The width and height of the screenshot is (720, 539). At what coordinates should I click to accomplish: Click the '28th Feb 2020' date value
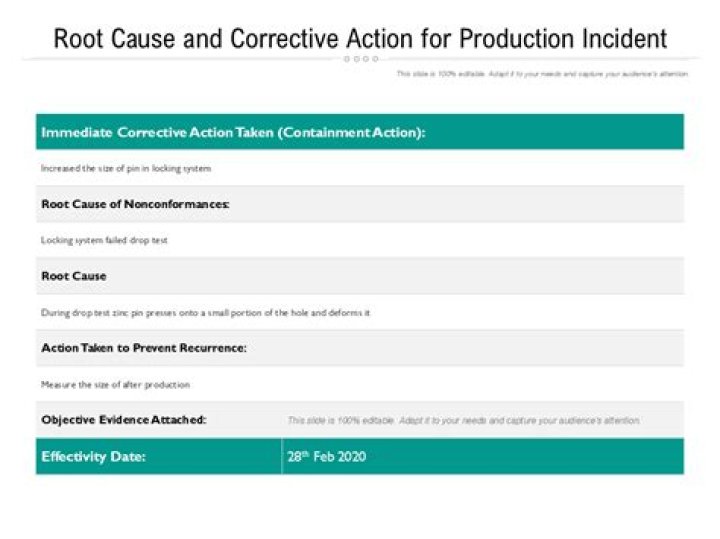(326, 456)
